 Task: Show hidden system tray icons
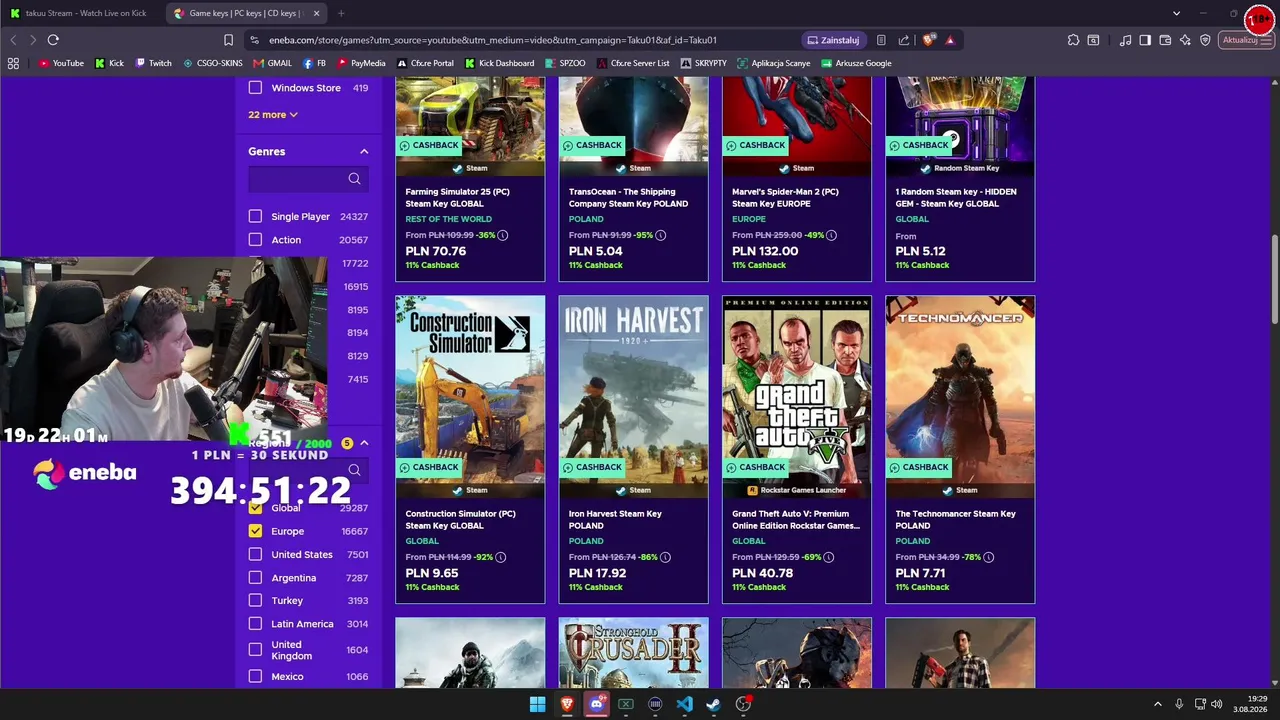click(x=1158, y=704)
